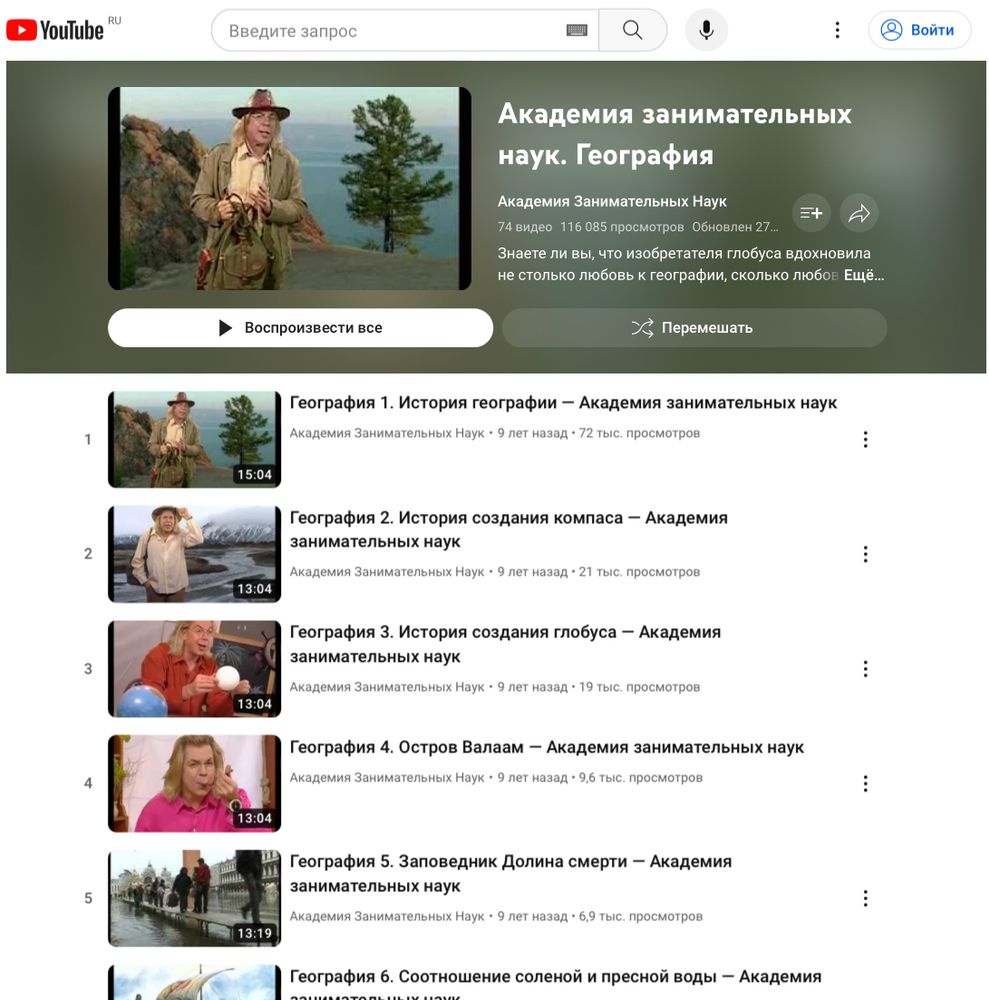Click channel name under География 1 video

[x=387, y=433]
